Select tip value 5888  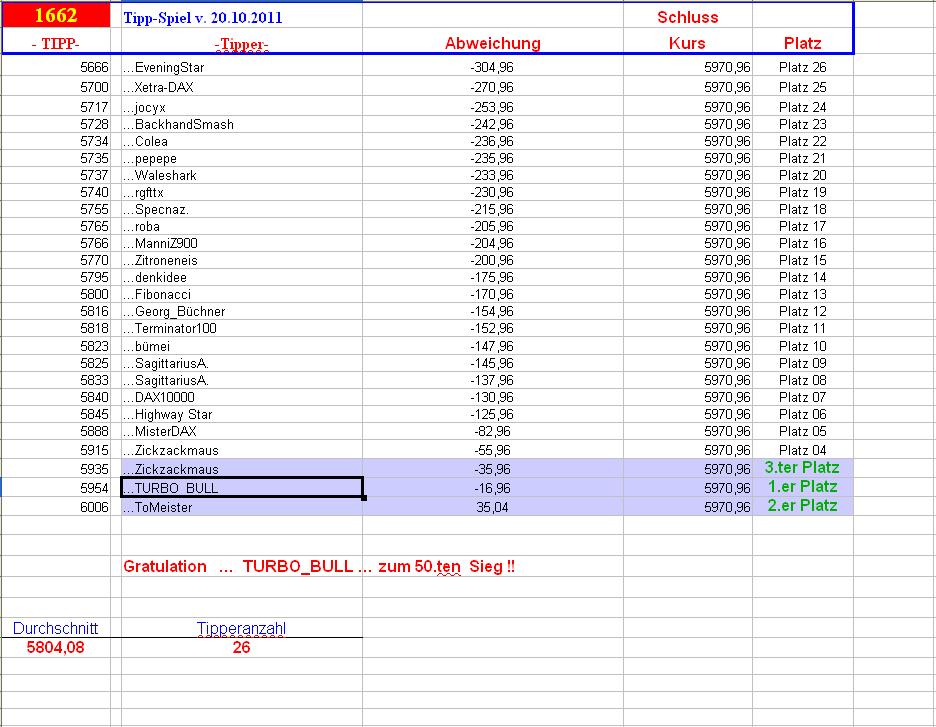pyautogui.click(x=56, y=431)
